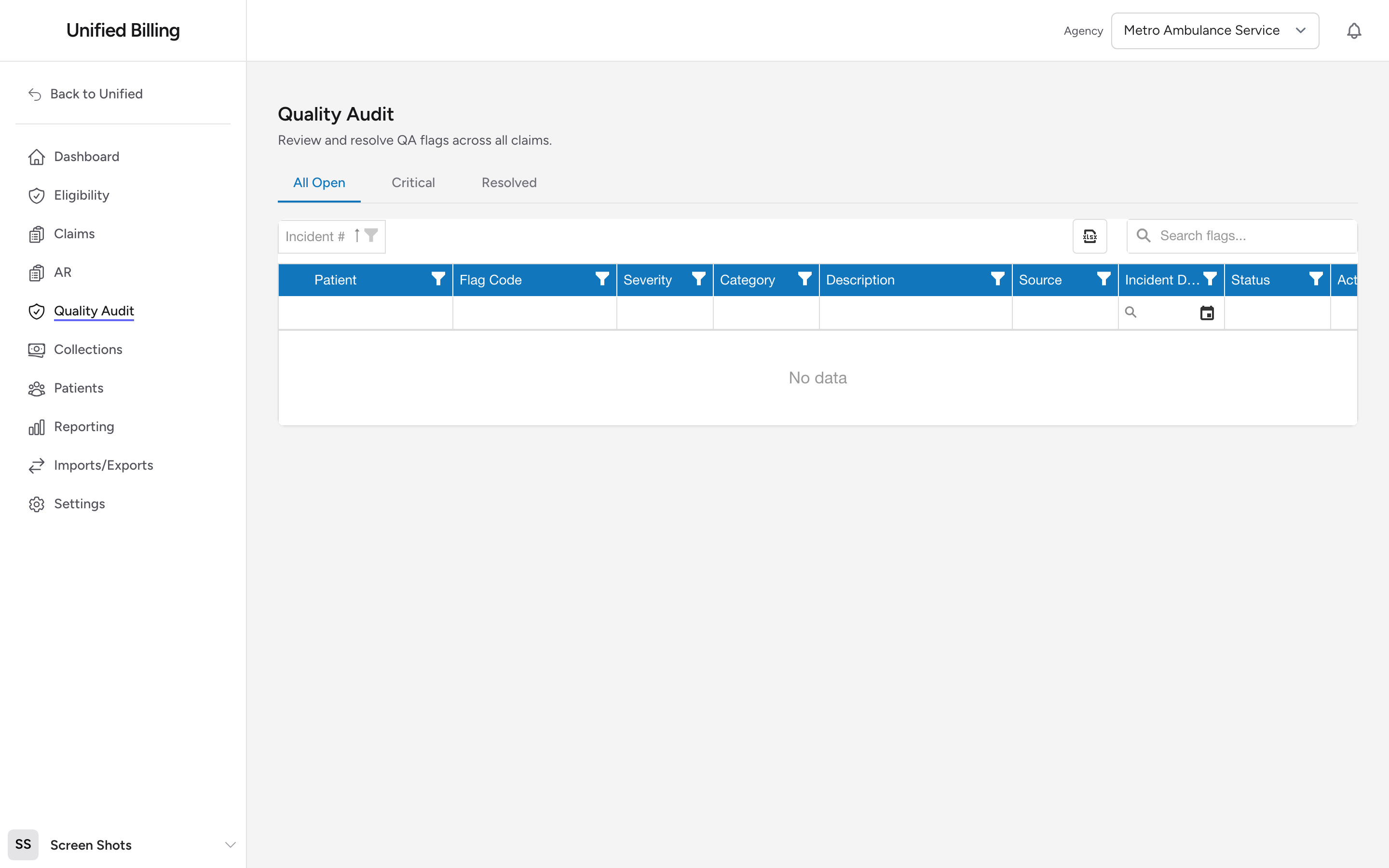Click the Reporting bar chart icon
Viewport: 1389px width, 868px height.
pyautogui.click(x=37, y=427)
